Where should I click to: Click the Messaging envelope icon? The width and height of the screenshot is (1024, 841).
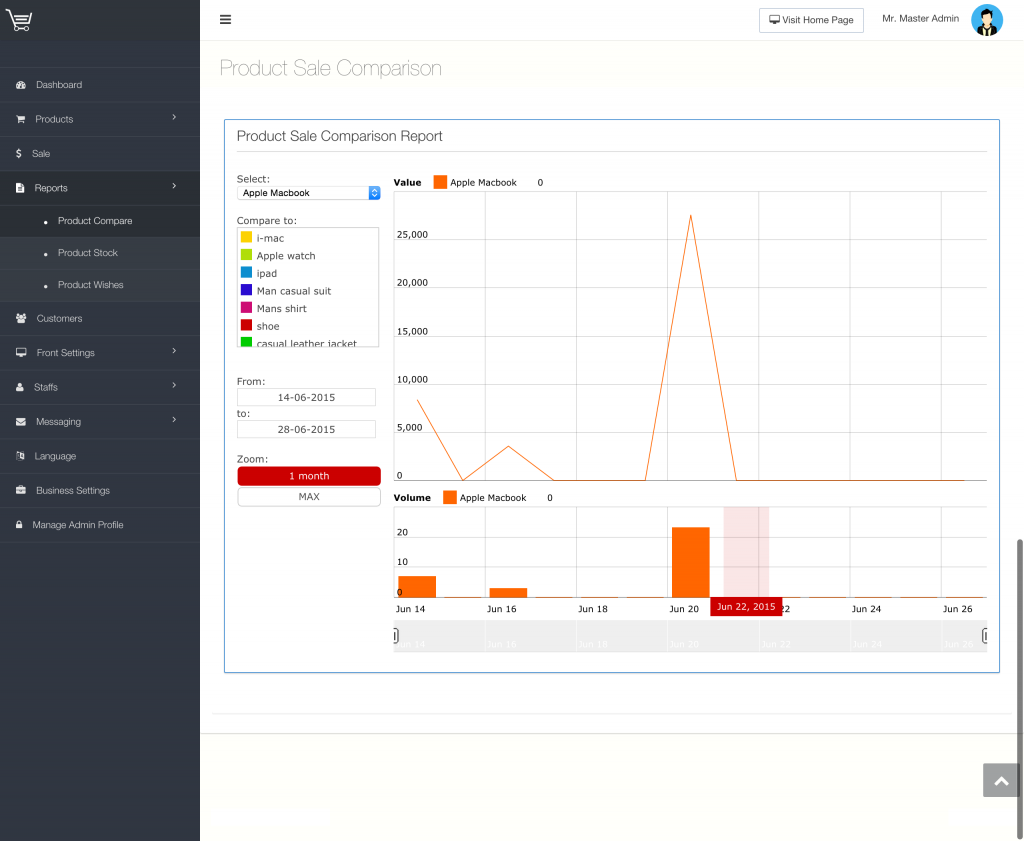click(x=21, y=422)
